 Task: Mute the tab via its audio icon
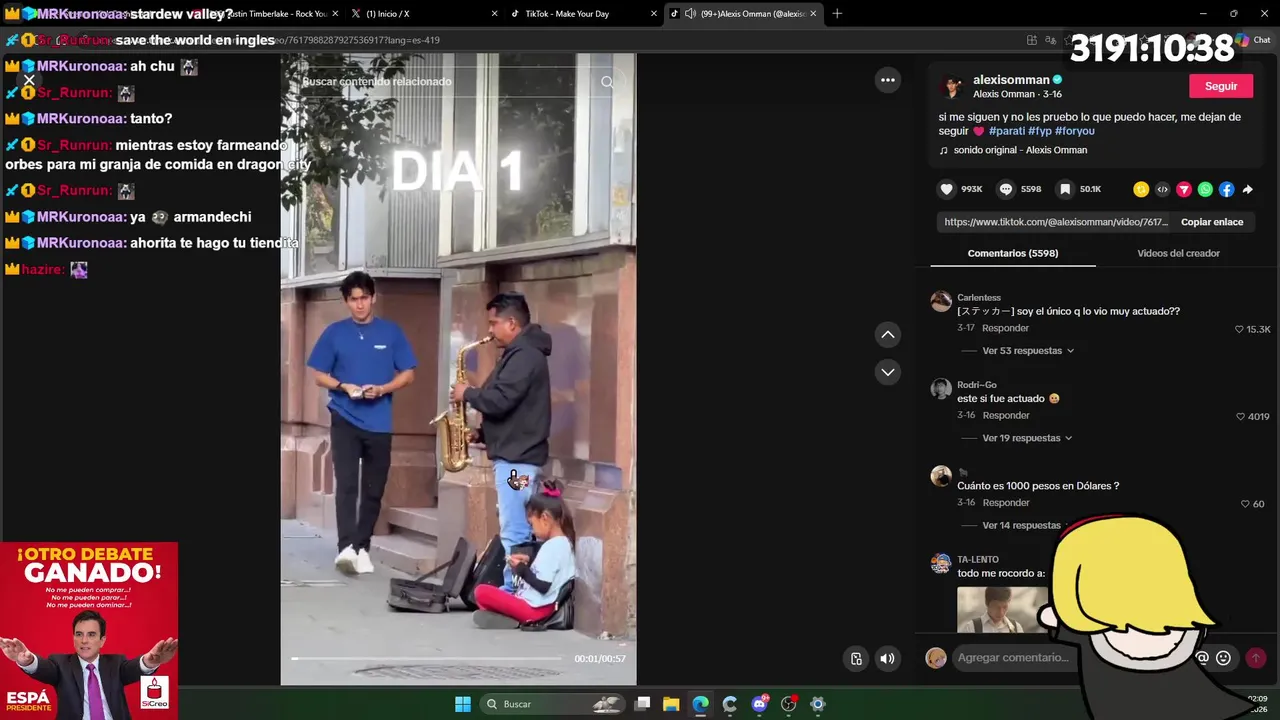(690, 13)
